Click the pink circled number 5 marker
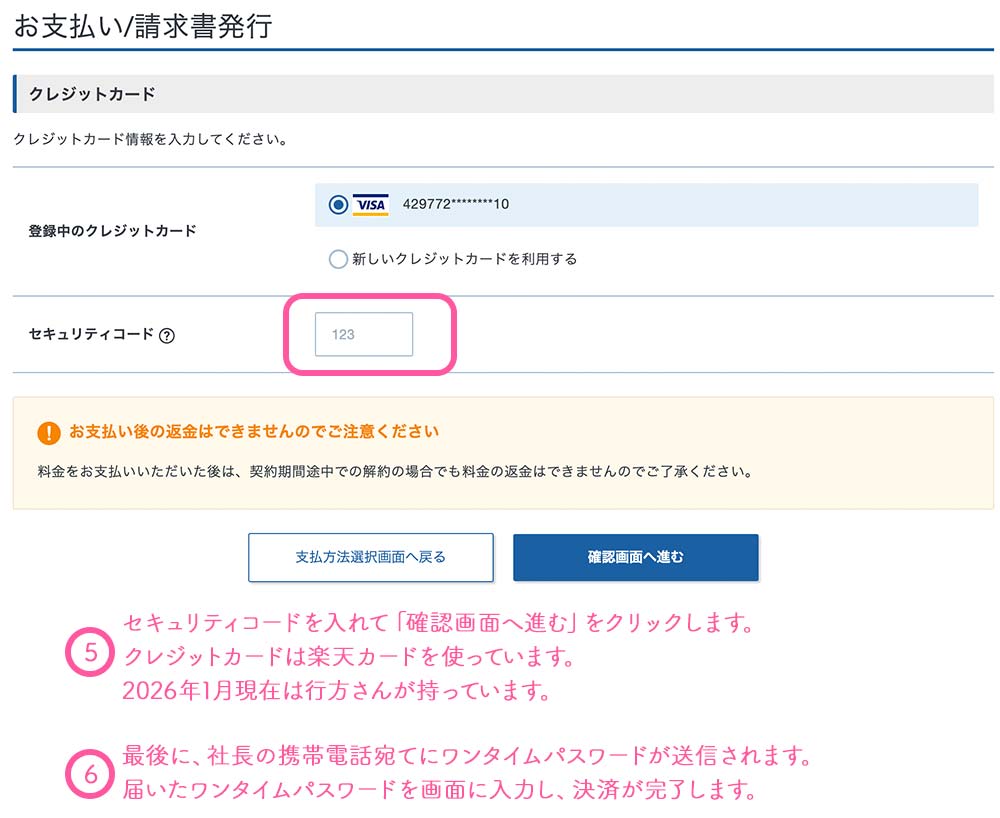Viewport: 1000px width, 818px height. (x=90, y=655)
